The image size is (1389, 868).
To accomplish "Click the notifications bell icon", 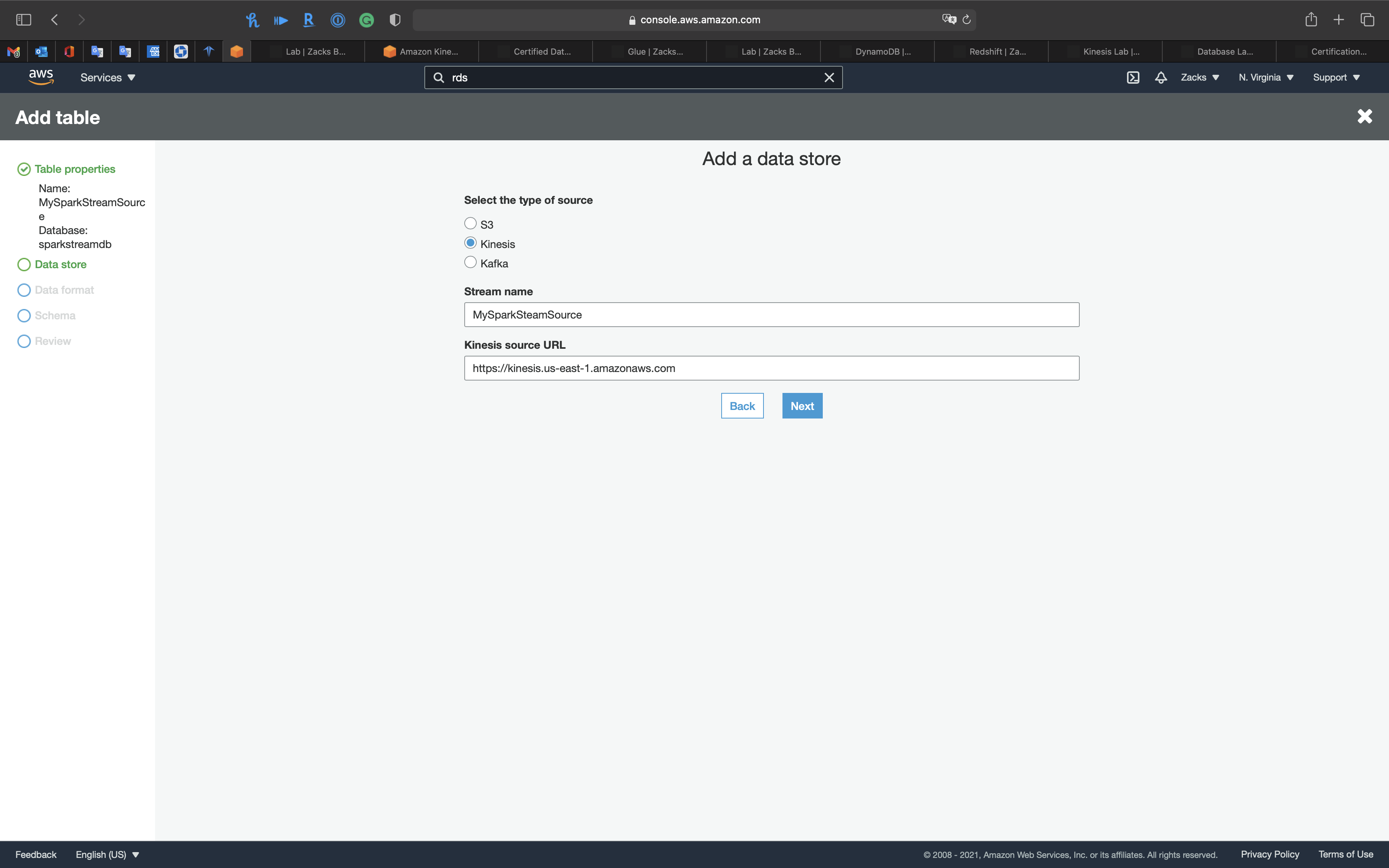I will pos(1161,77).
